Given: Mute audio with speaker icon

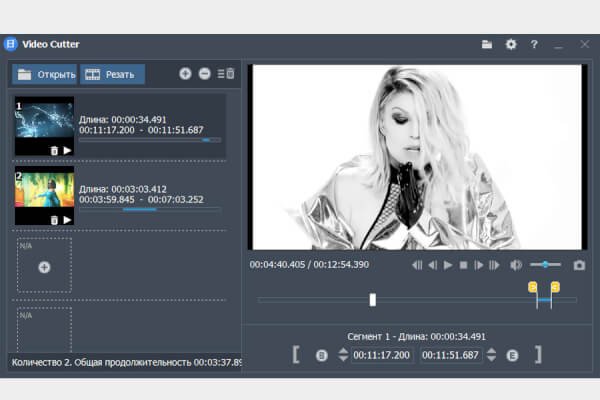Looking at the screenshot, I should (x=516, y=265).
